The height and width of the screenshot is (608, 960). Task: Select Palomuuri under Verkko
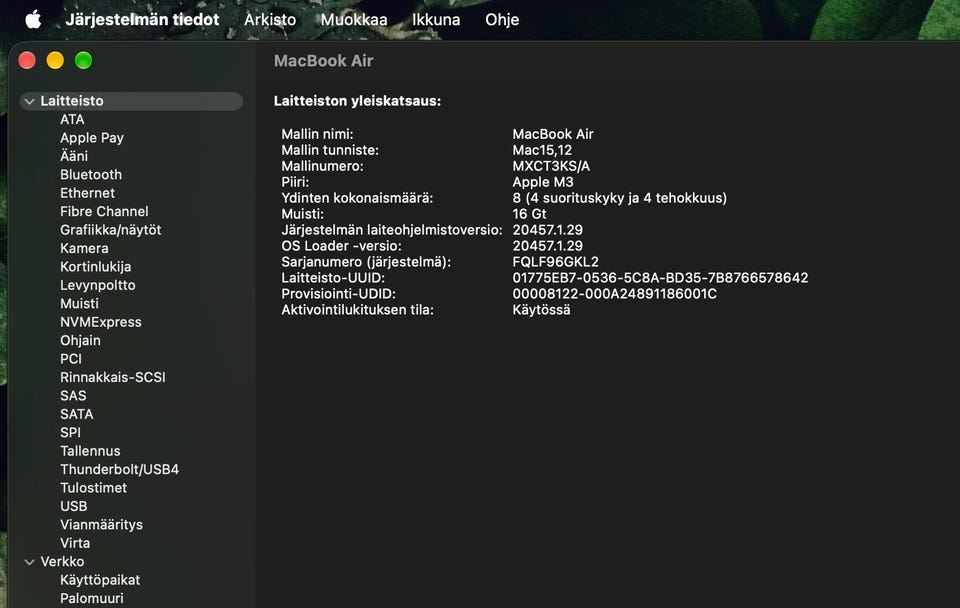pyautogui.click(x=92, y=598)
